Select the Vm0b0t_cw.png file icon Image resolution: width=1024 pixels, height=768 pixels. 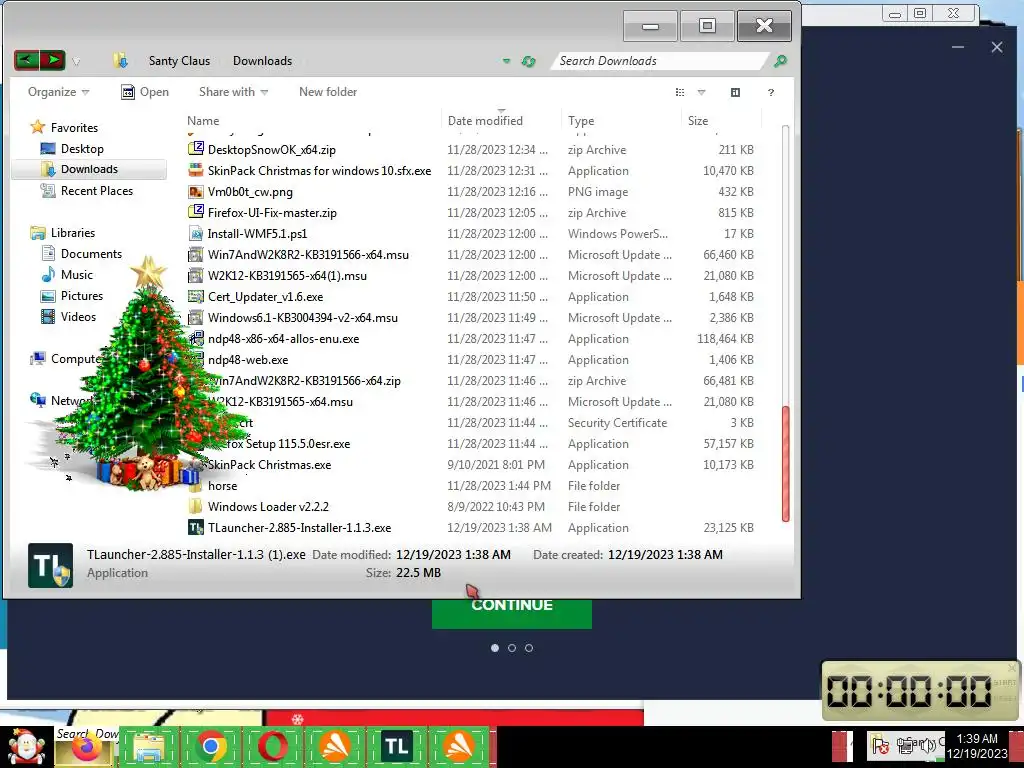tap(195, 191)
